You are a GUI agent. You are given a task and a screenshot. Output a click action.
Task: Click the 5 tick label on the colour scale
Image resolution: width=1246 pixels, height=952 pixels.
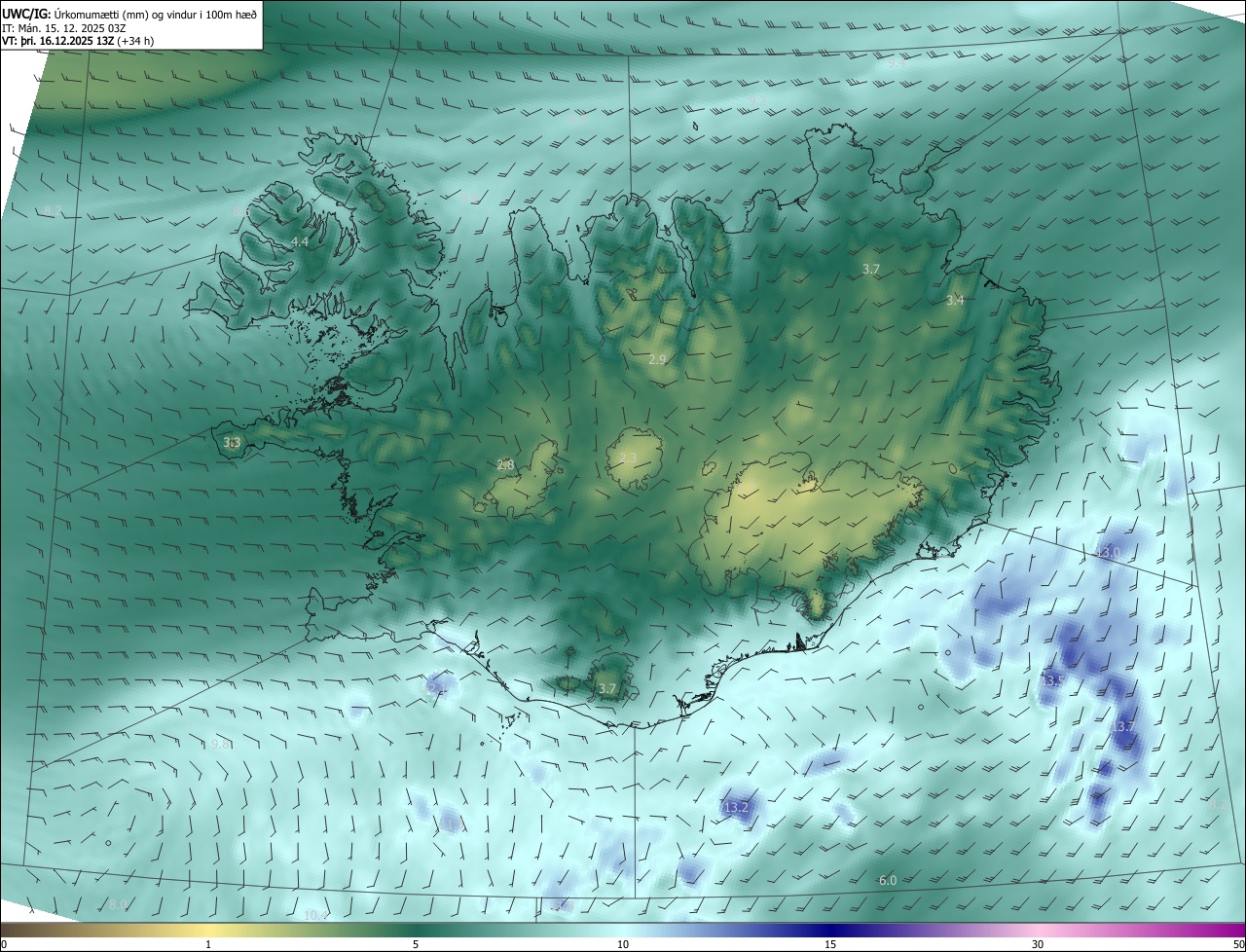416,944
